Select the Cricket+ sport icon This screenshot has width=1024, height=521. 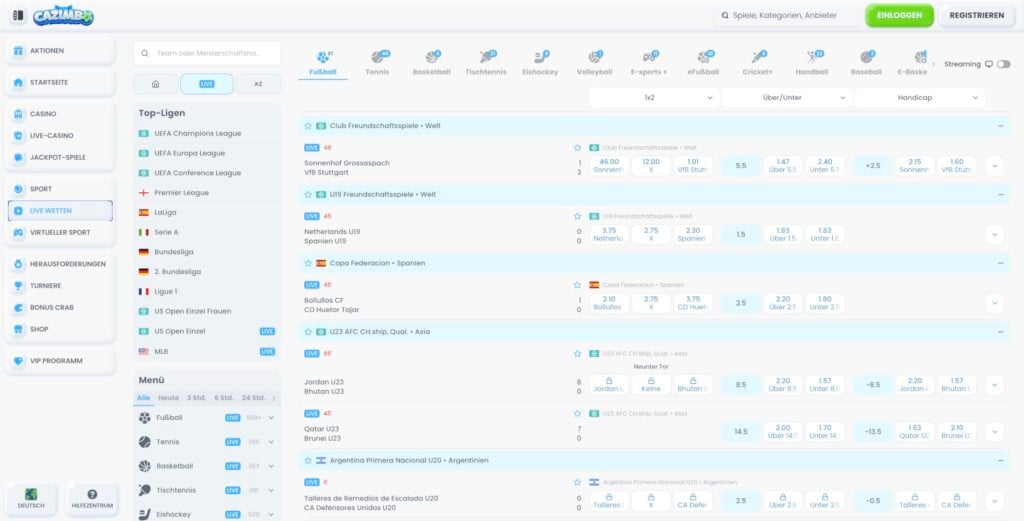pyautogui.click(x=758, y=63)
